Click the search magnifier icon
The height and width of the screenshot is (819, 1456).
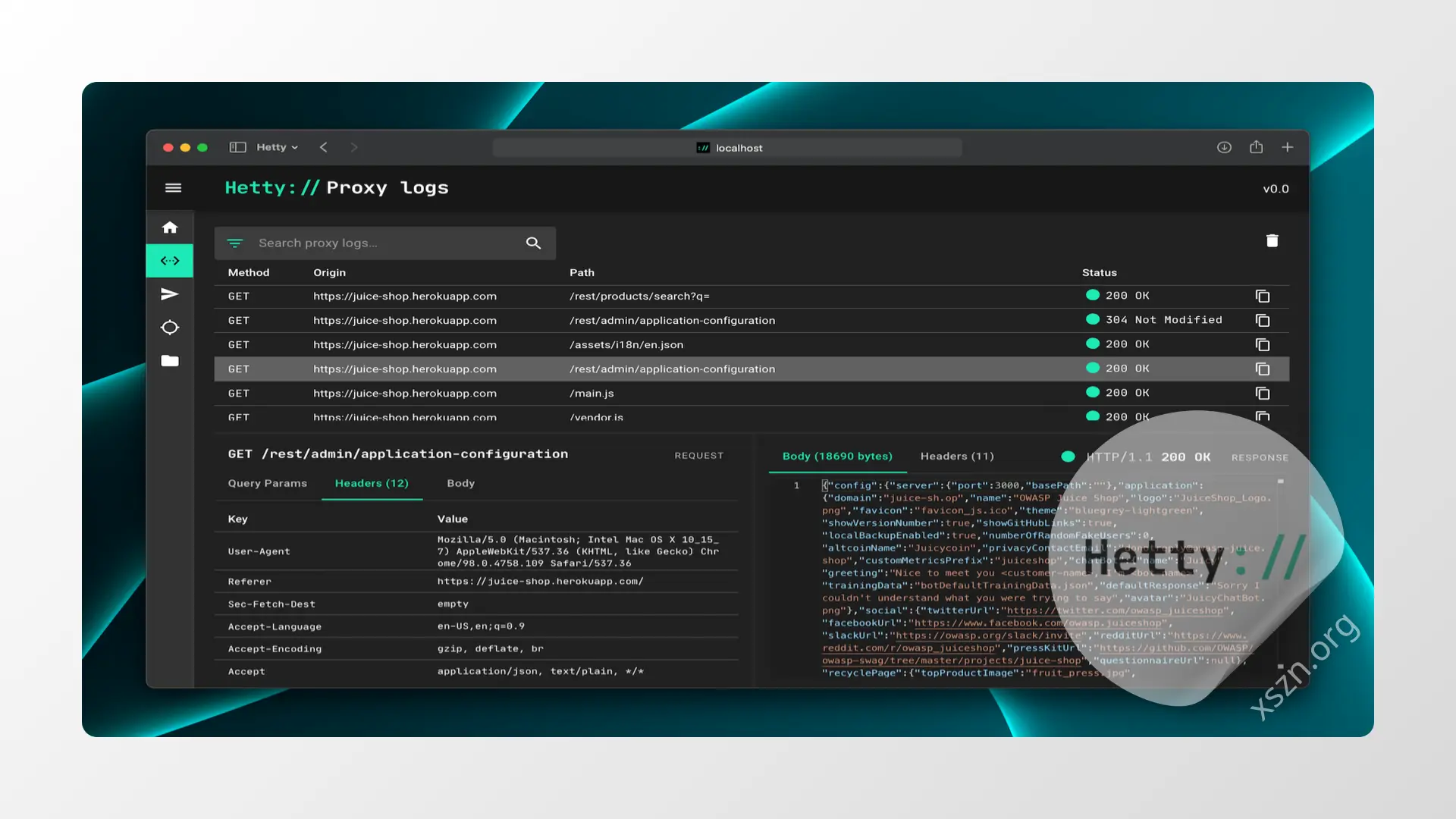click(x=533, y=243)
